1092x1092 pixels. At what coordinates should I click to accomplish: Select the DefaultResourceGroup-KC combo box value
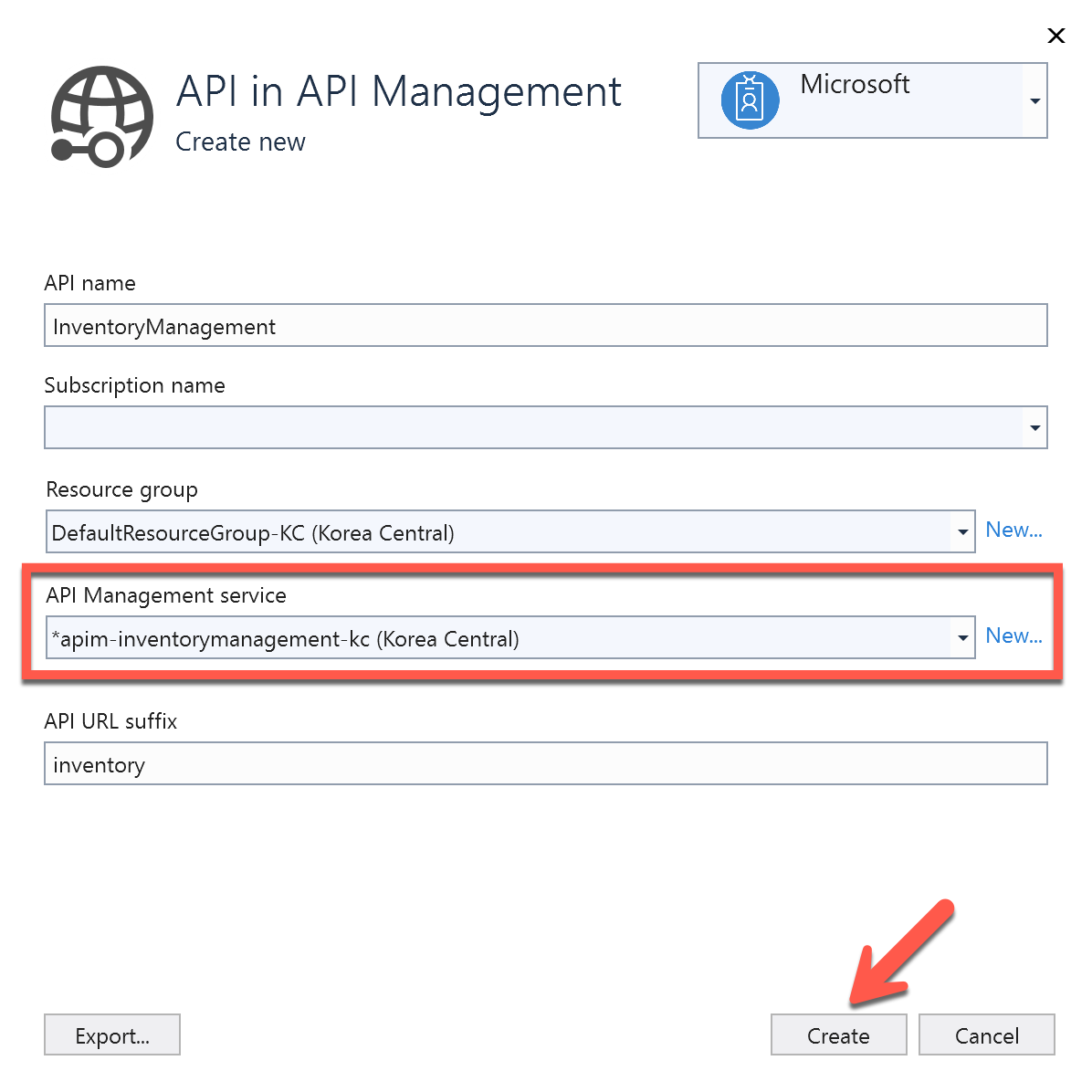pos(250,532)
